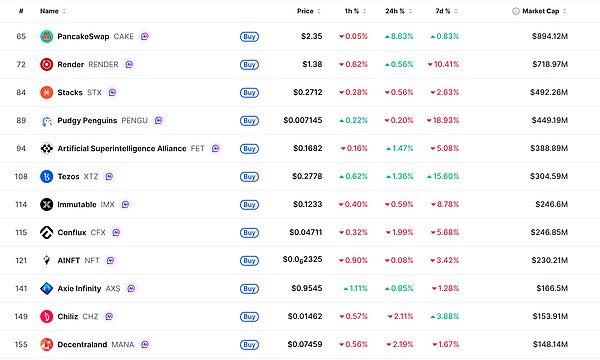Sort by 7d % column header

446,11
